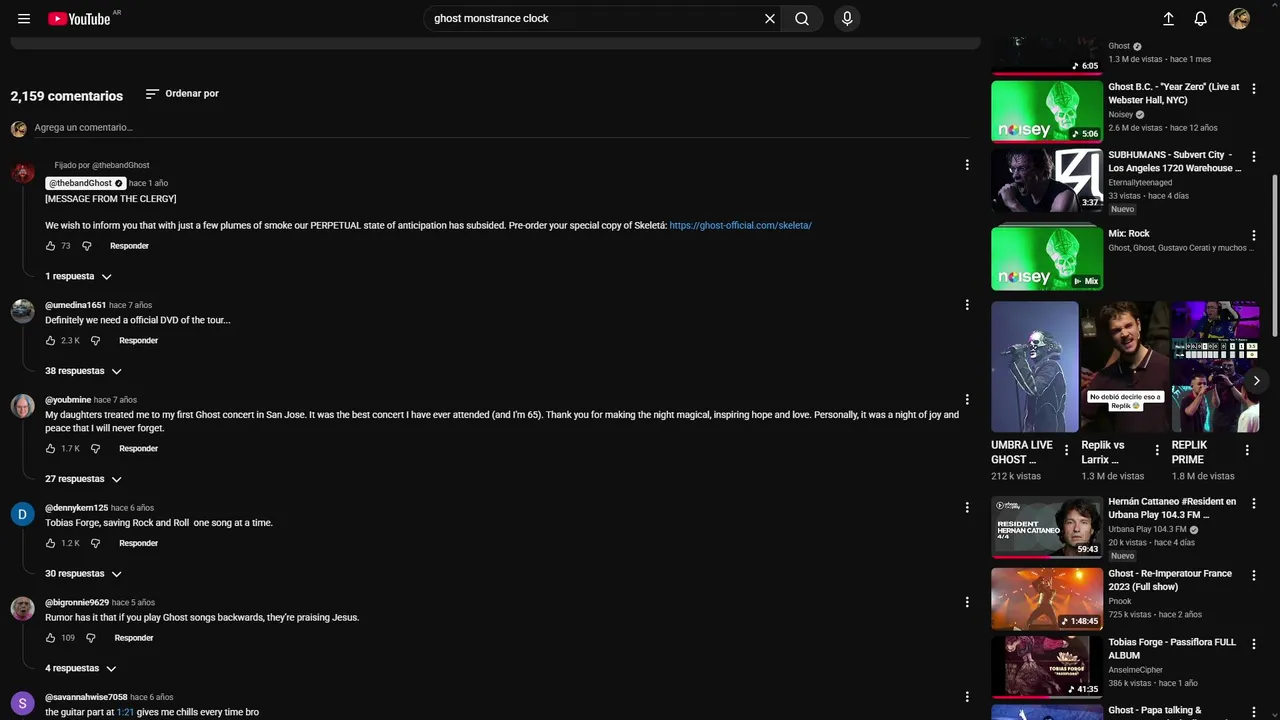Expand '30 respuestas' replies
The width and height of the screenshot is (1280, 720).
pos(83,574)
